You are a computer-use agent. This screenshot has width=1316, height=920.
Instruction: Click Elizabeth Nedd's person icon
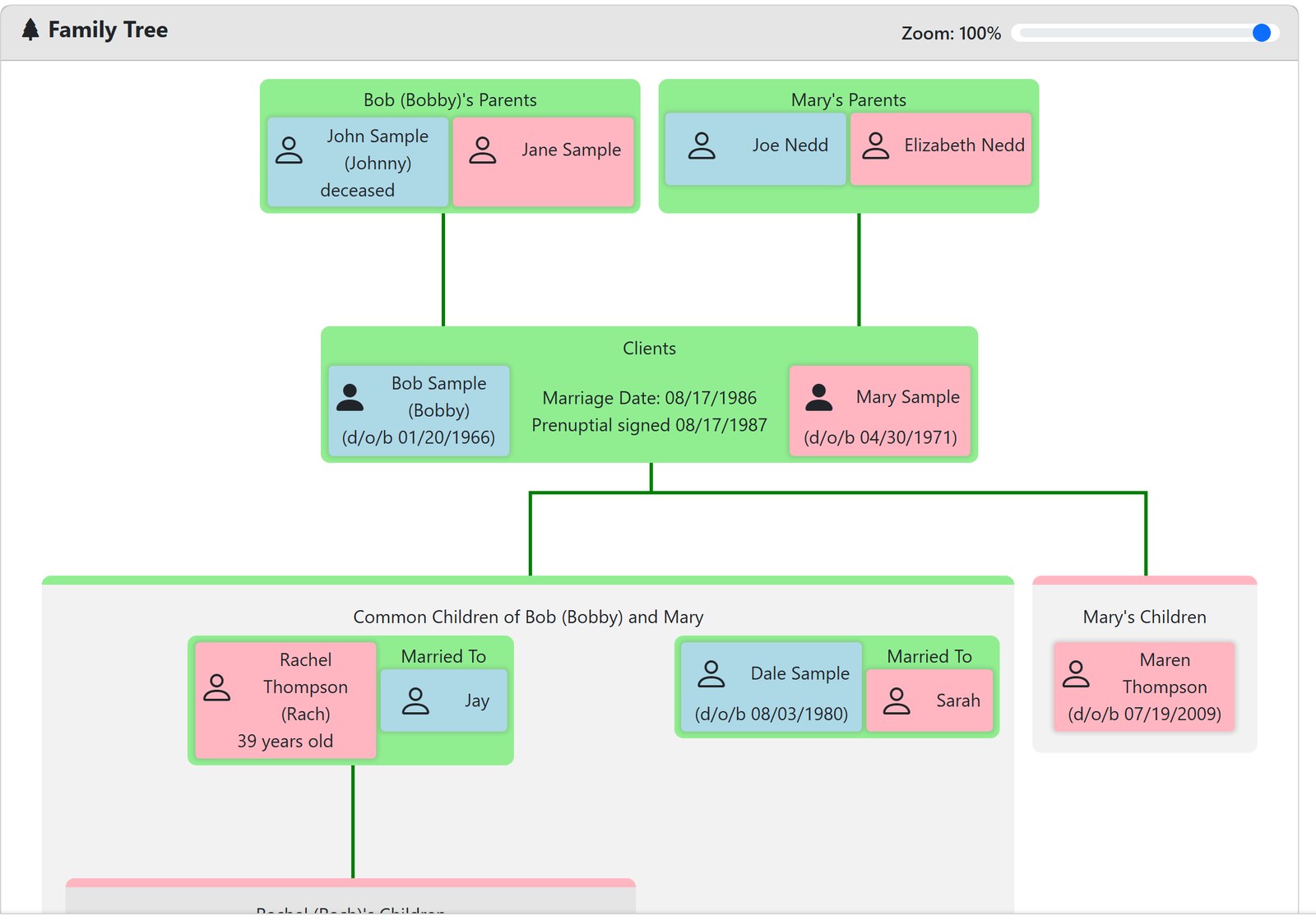pos(876,146)
